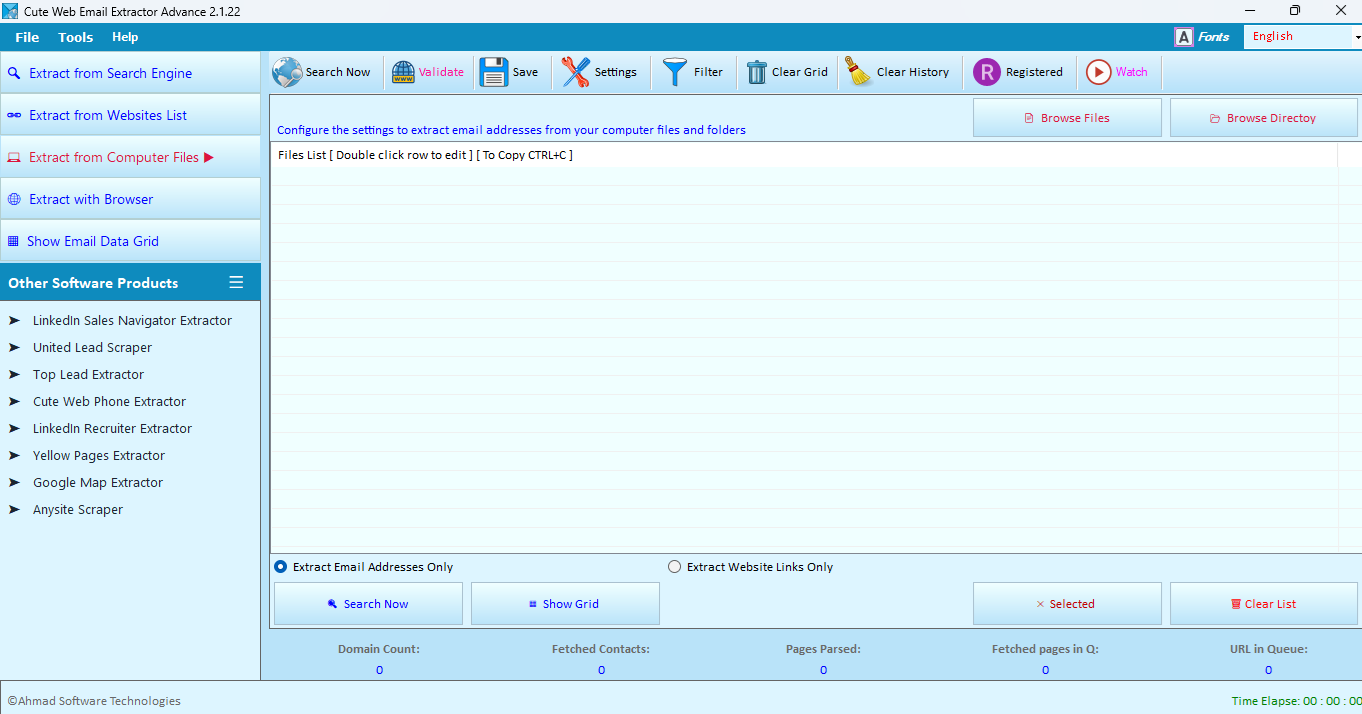This screenshot has width=1362, height=714.
Task: Click the URL in Queue label
Action: (x=1268, y=649)
